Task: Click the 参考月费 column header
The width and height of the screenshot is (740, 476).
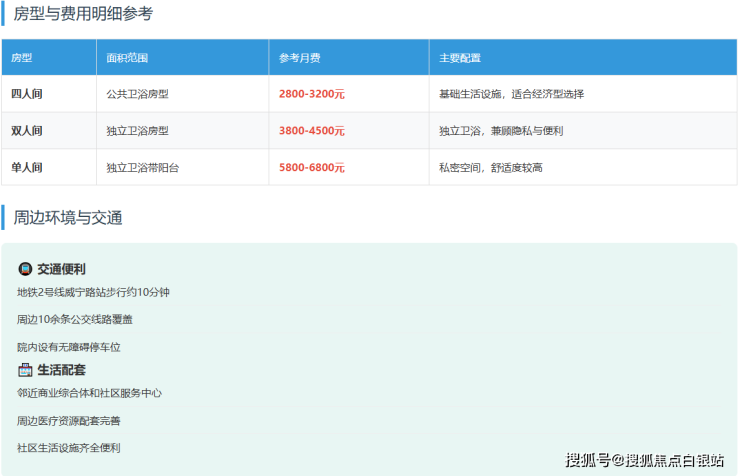Action: [x=300, y=58]
